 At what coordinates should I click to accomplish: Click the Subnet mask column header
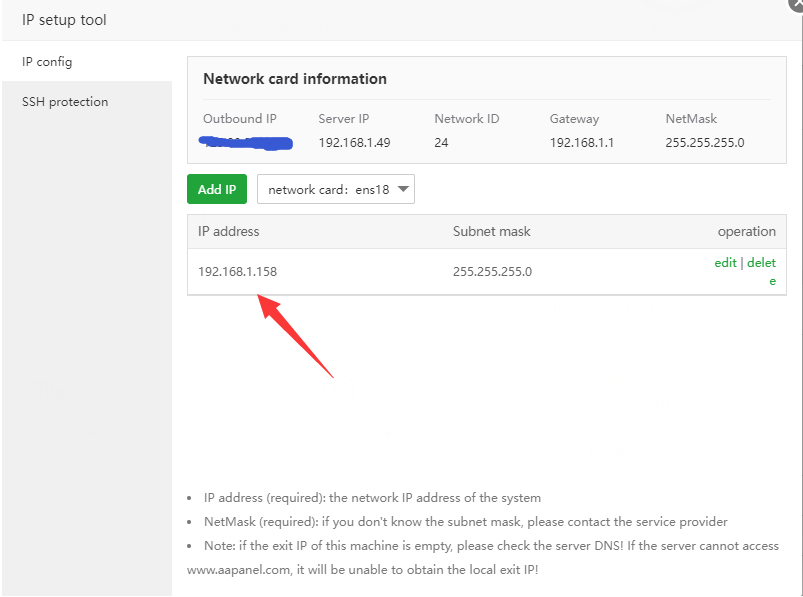point(491,231)
